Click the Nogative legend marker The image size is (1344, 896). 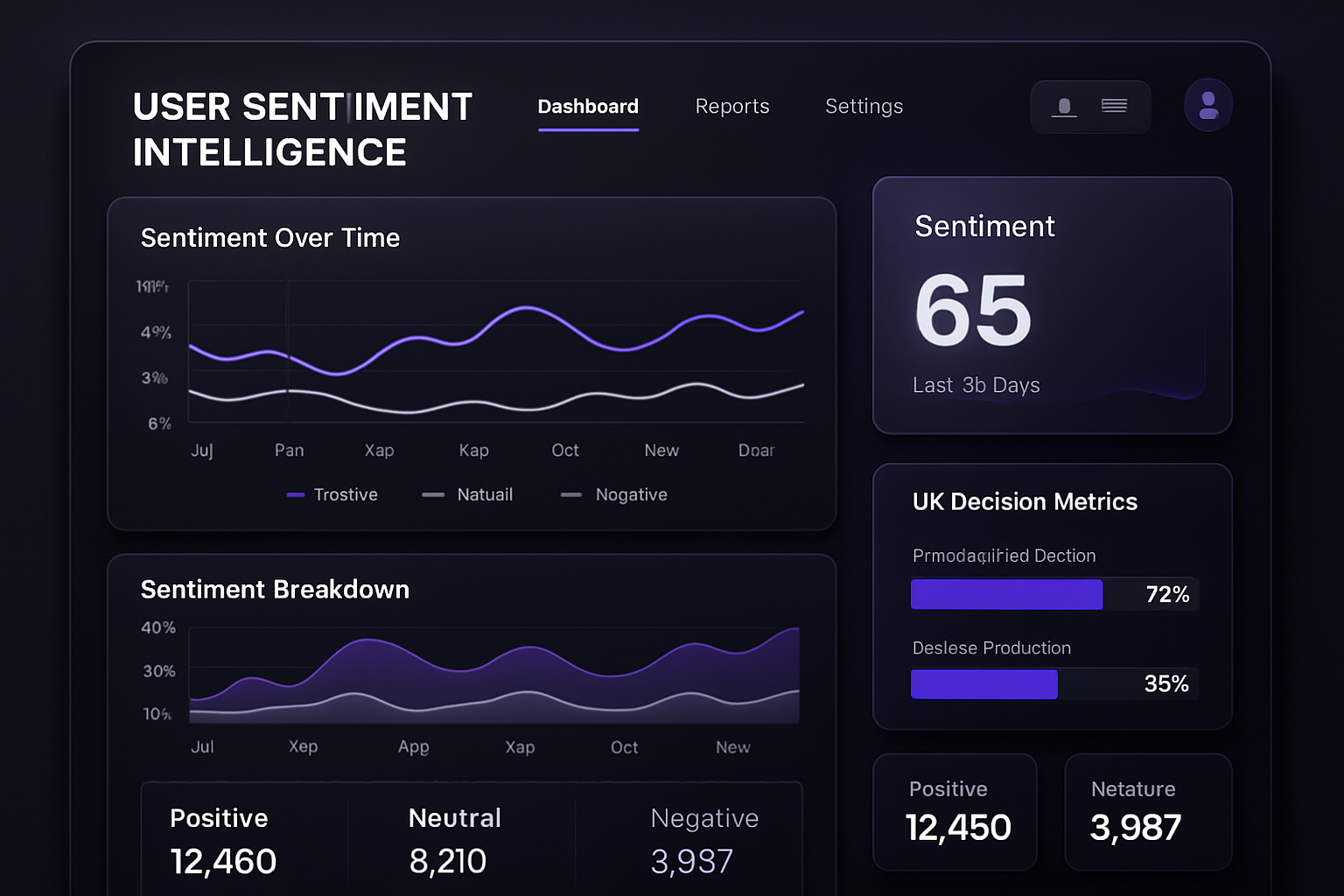(x=570, y=494)
